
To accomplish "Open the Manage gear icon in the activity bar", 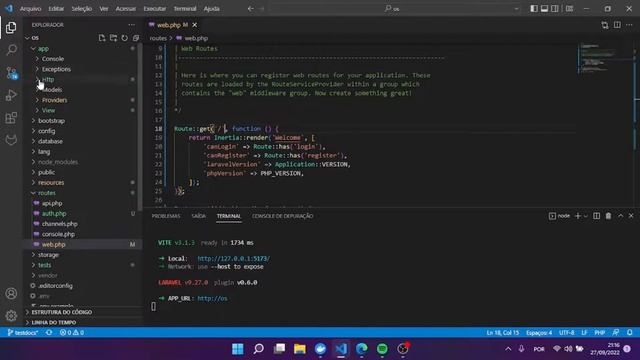I will pos(11,315).
